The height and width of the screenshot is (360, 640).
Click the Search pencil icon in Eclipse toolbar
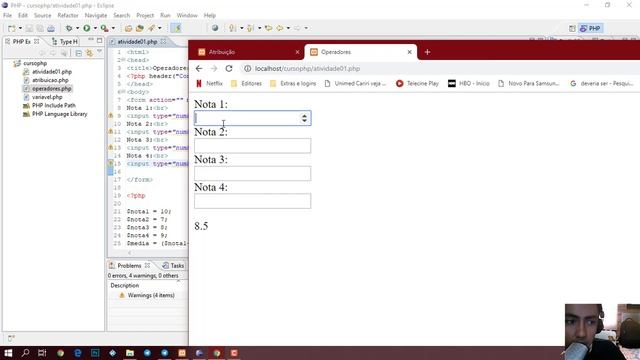[151, 28]
